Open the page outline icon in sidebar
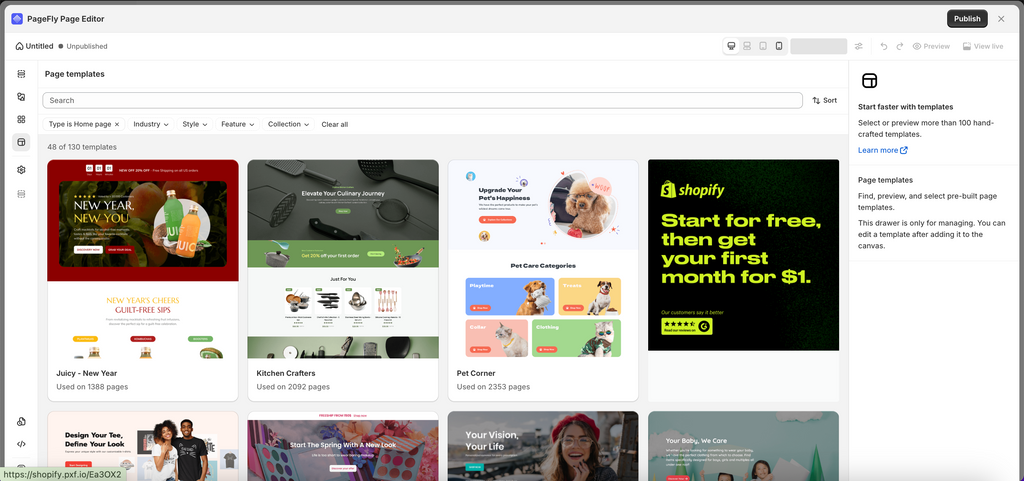Screen dimensions: 1024x481 coord(21,74)
